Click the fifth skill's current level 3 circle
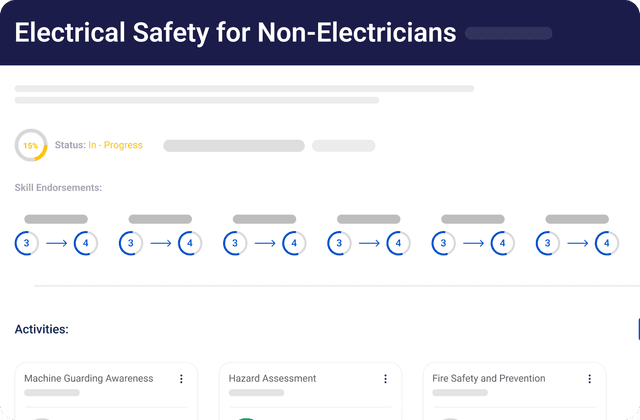Screen dimensions: 640x420 click(x=444, y=242)
